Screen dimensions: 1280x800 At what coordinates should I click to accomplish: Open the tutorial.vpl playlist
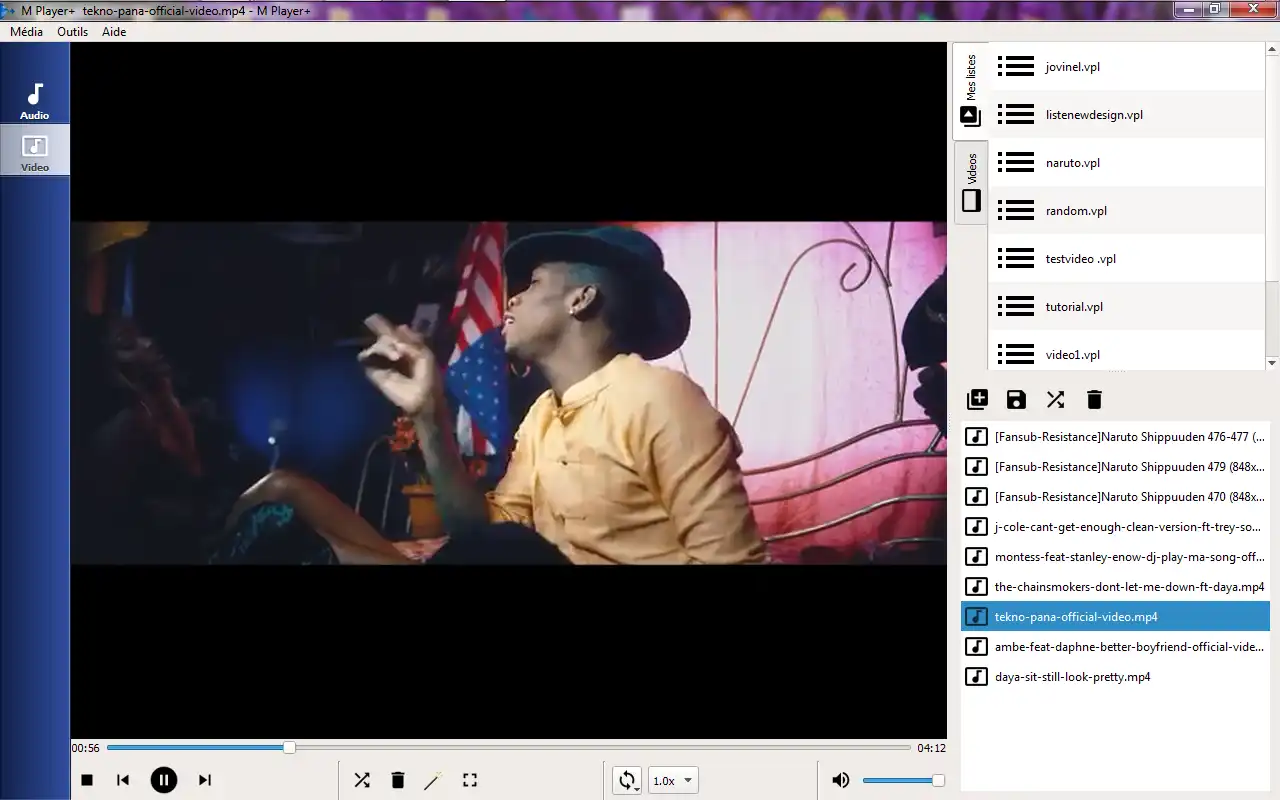click(1127, 307)
